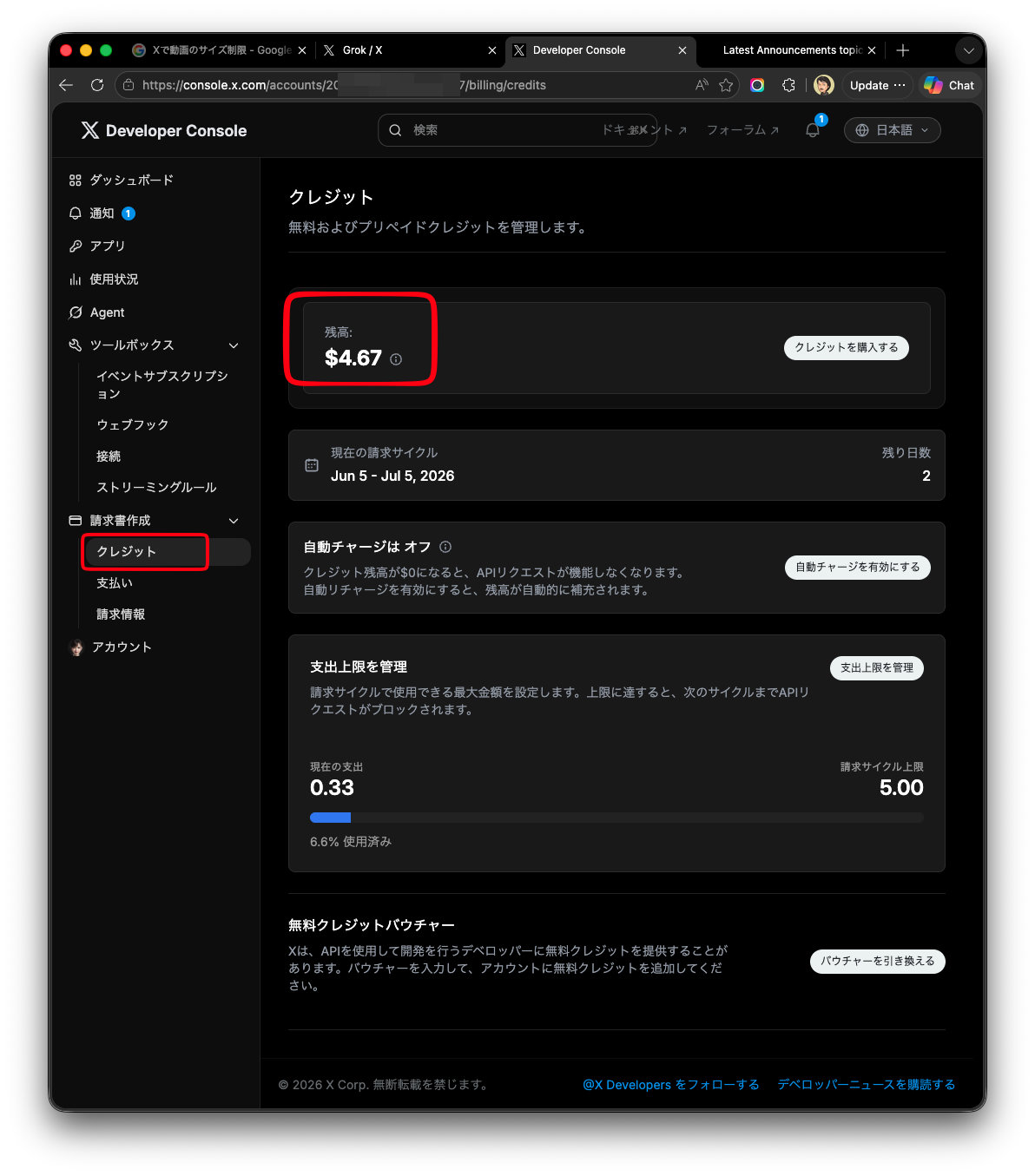Open browser extensions puzzle icon

788,85
